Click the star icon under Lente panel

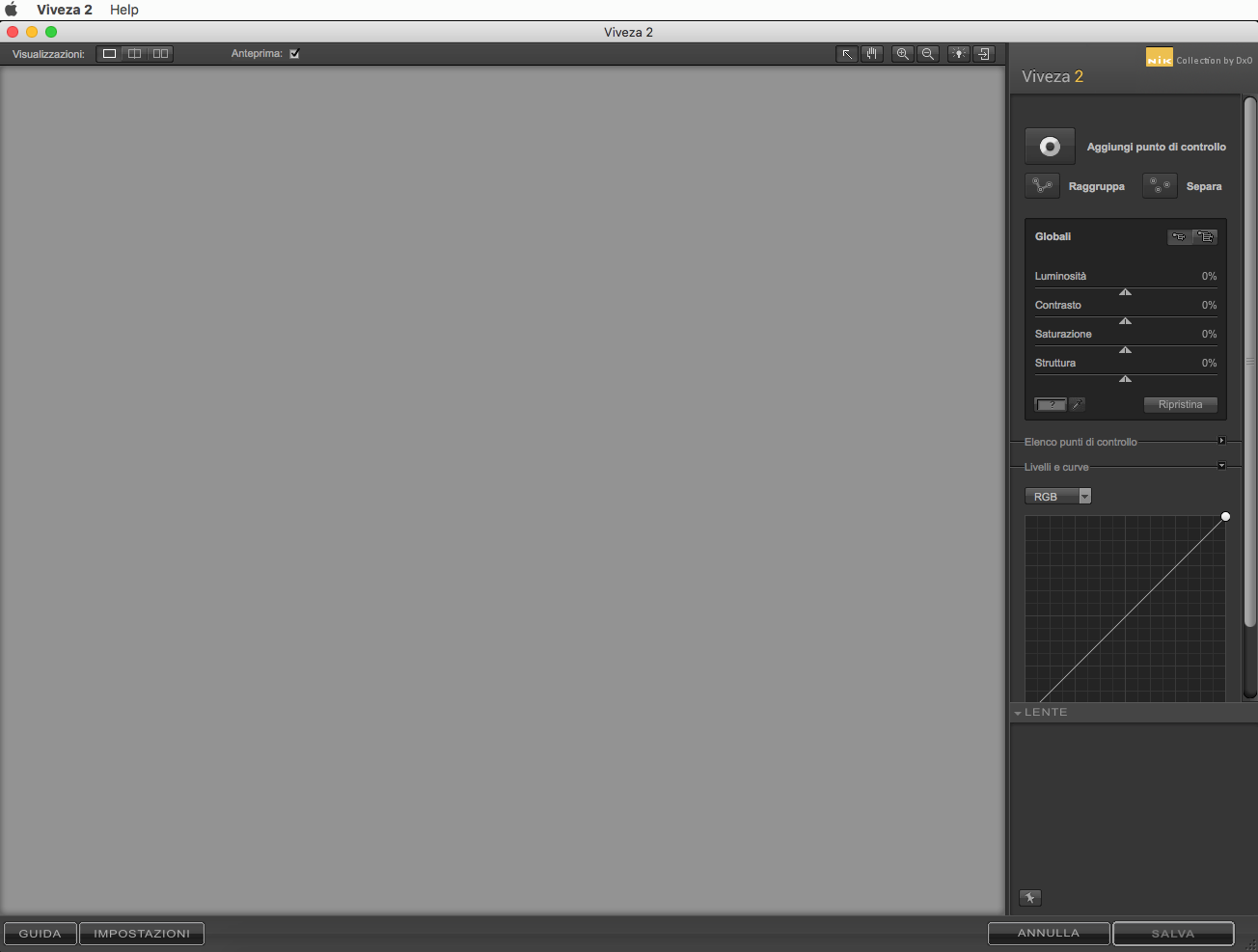pos(1030,898)
